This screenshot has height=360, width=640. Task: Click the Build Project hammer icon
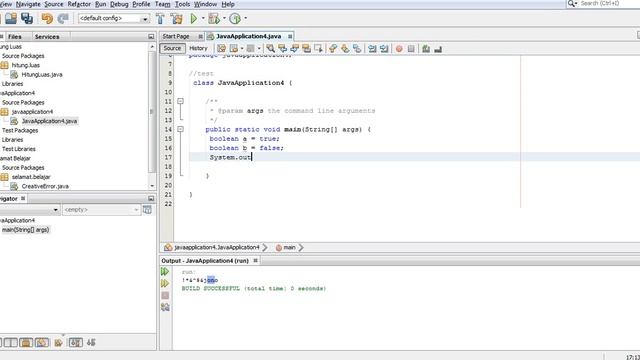coord(160,18)
